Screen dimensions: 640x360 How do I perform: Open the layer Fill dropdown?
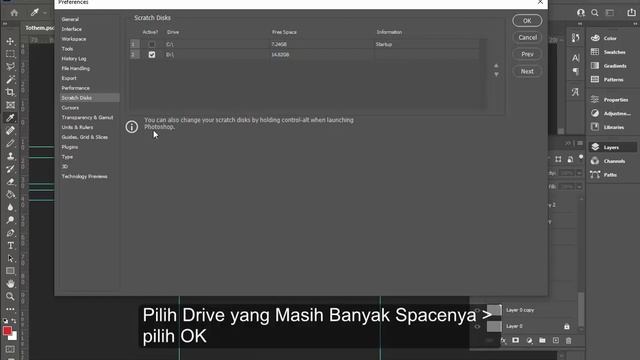click(x=579, y=187)
